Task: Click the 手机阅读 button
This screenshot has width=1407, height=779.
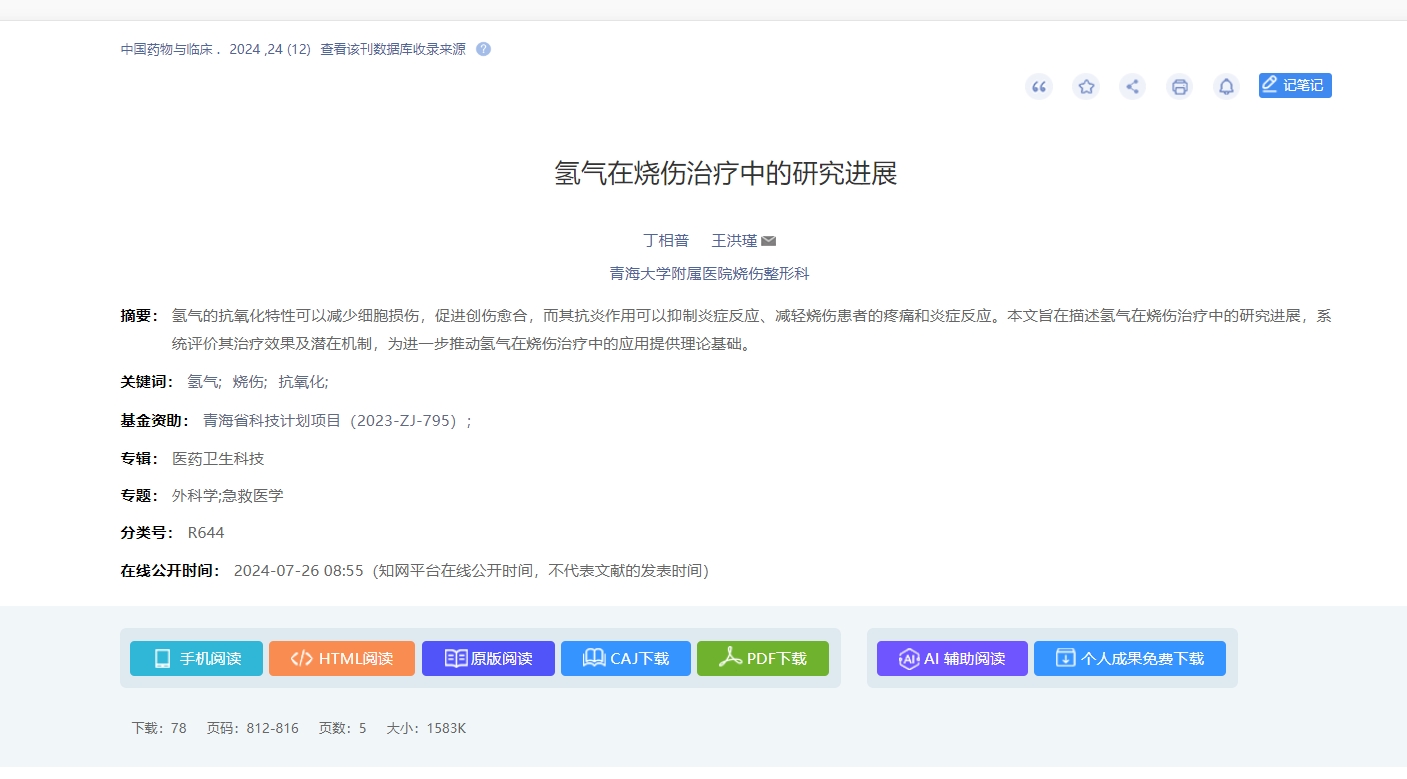Action: [196, 658]
